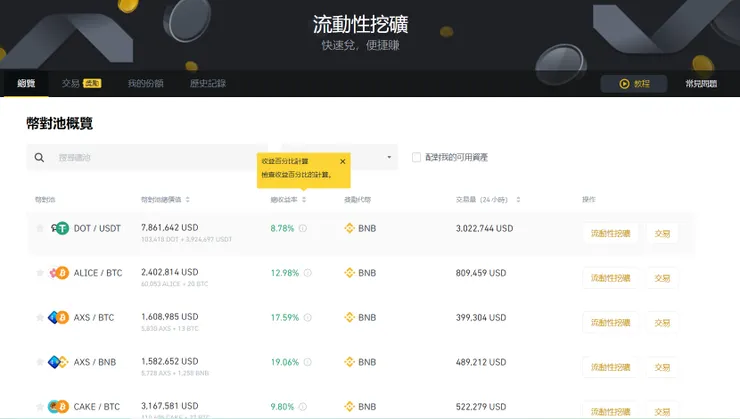The height and width of the screenshot is (419, 740).
Task: Click the ALICE / BTC coin pair icon
Action: (59, 273)
